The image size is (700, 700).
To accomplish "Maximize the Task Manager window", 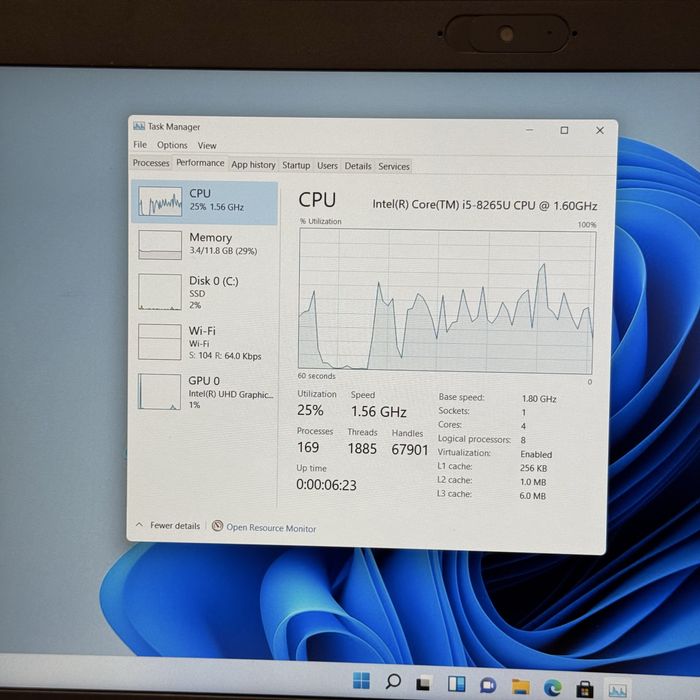I will coord(564,130).
